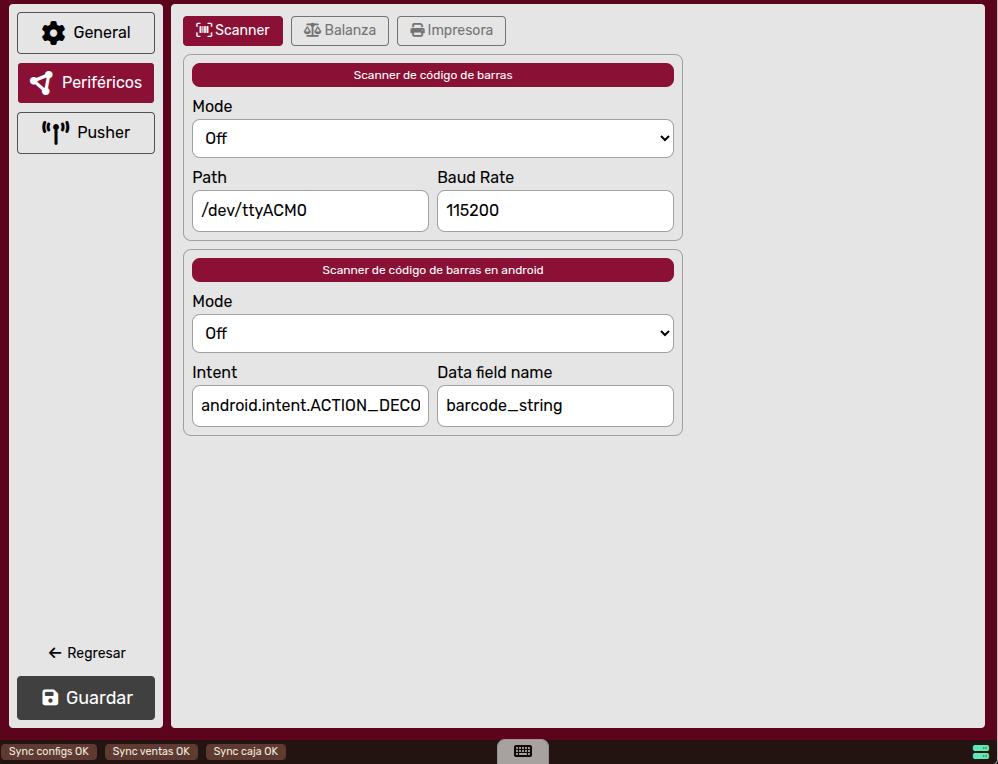Click the printer icon on Impresora tab
998x764 pixels.
[x=417, y=31]
